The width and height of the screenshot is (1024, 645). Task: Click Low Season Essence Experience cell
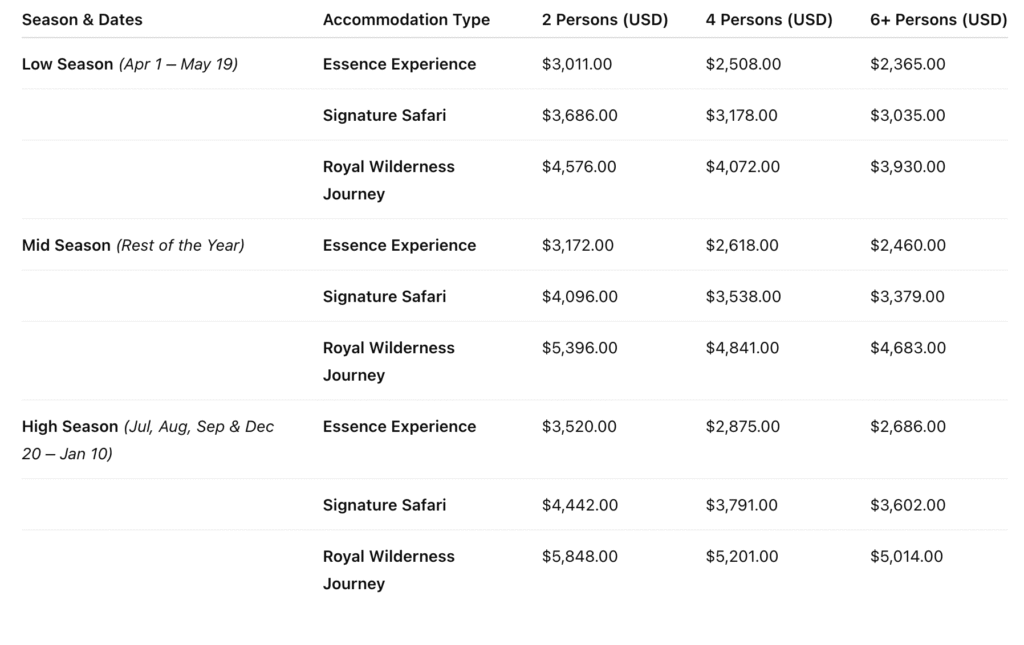coord(400,64)
